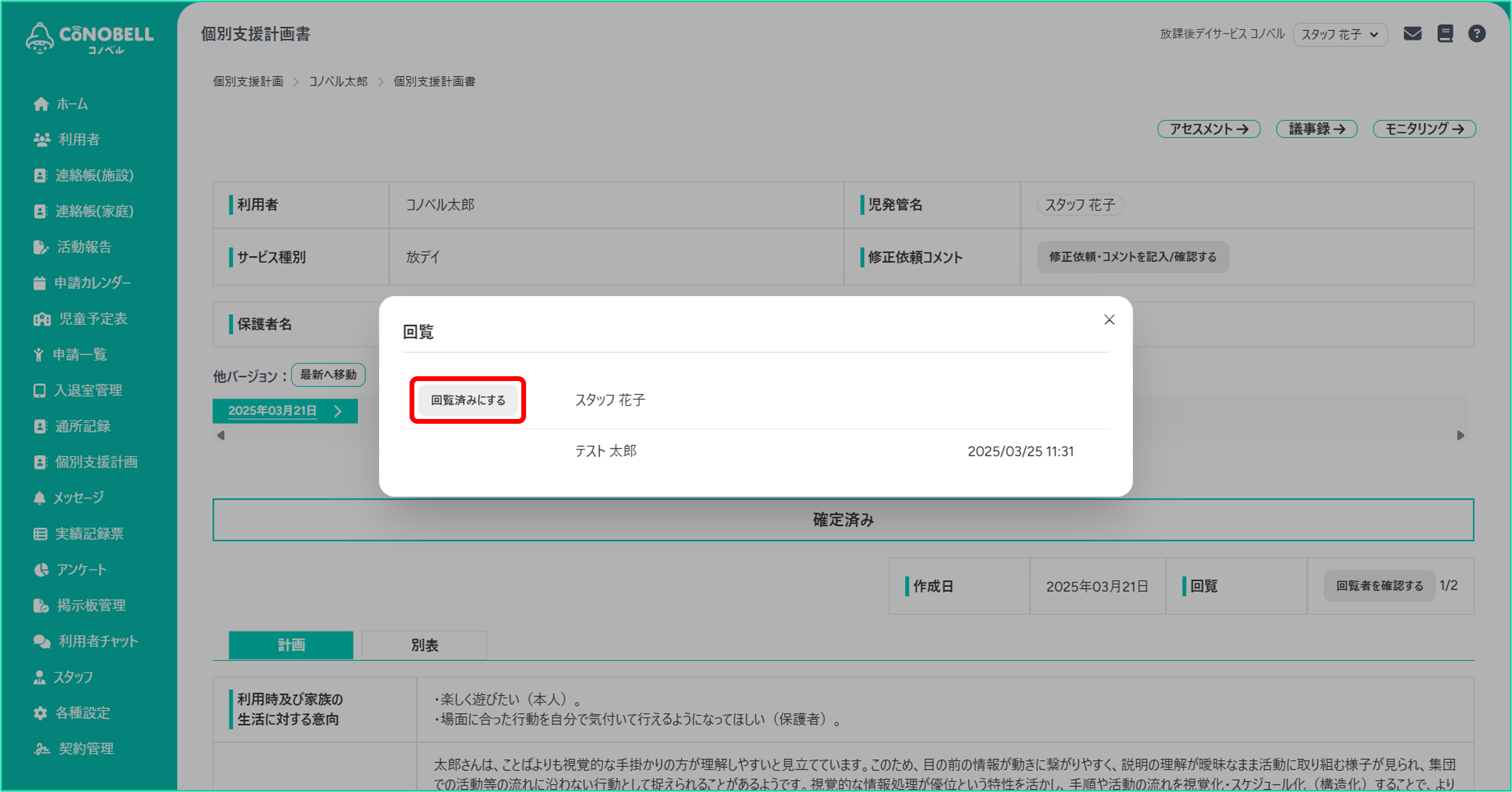Open 利用者チャット chat icon

coord(42,641)
